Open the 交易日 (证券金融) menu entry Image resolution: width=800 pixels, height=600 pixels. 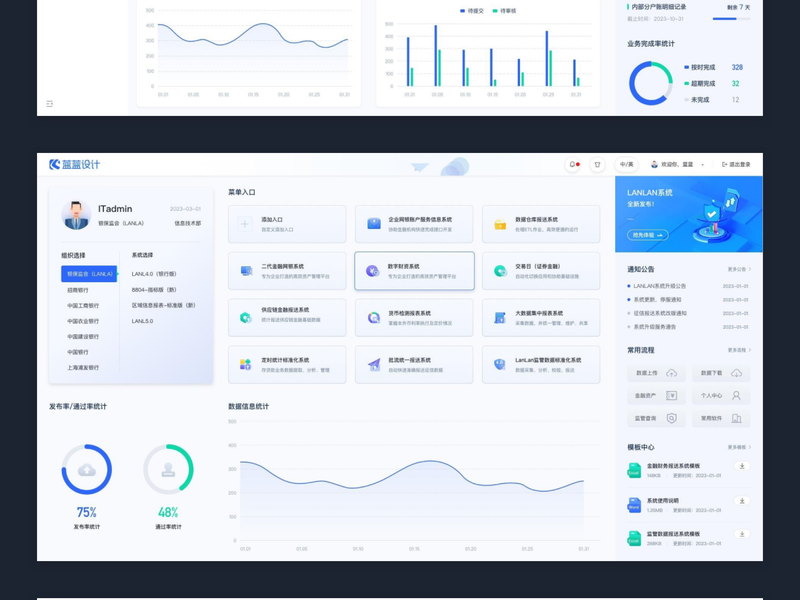(540, 271)
